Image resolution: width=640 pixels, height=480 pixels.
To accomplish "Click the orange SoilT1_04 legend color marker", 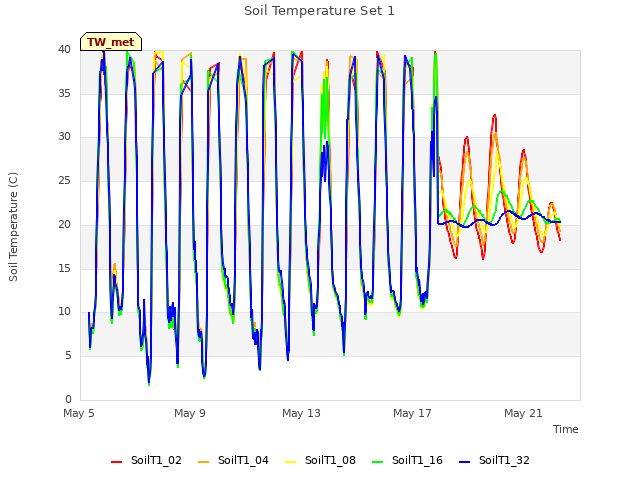I will [203, 462].
